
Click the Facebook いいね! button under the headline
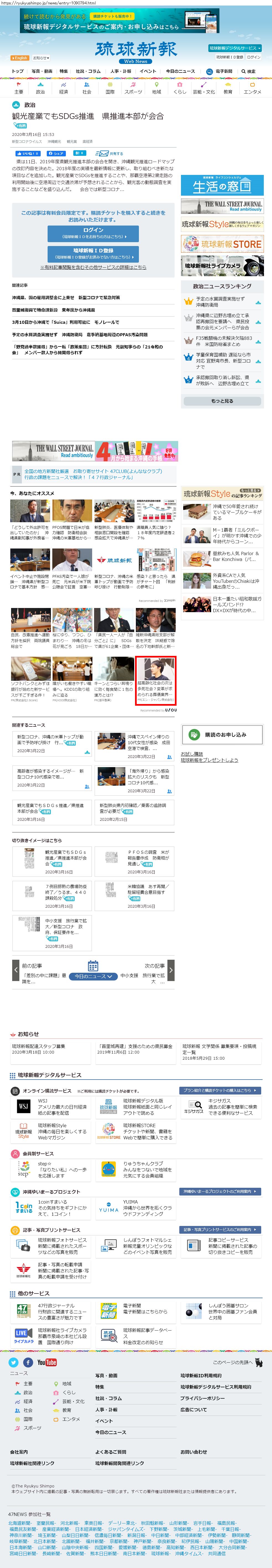pos(28,153)
